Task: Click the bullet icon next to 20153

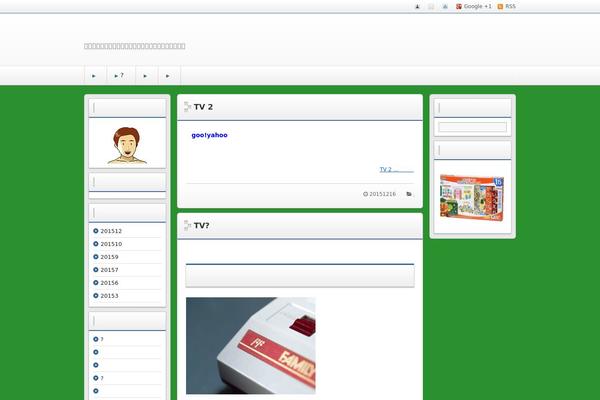Action: pos(96,296)
